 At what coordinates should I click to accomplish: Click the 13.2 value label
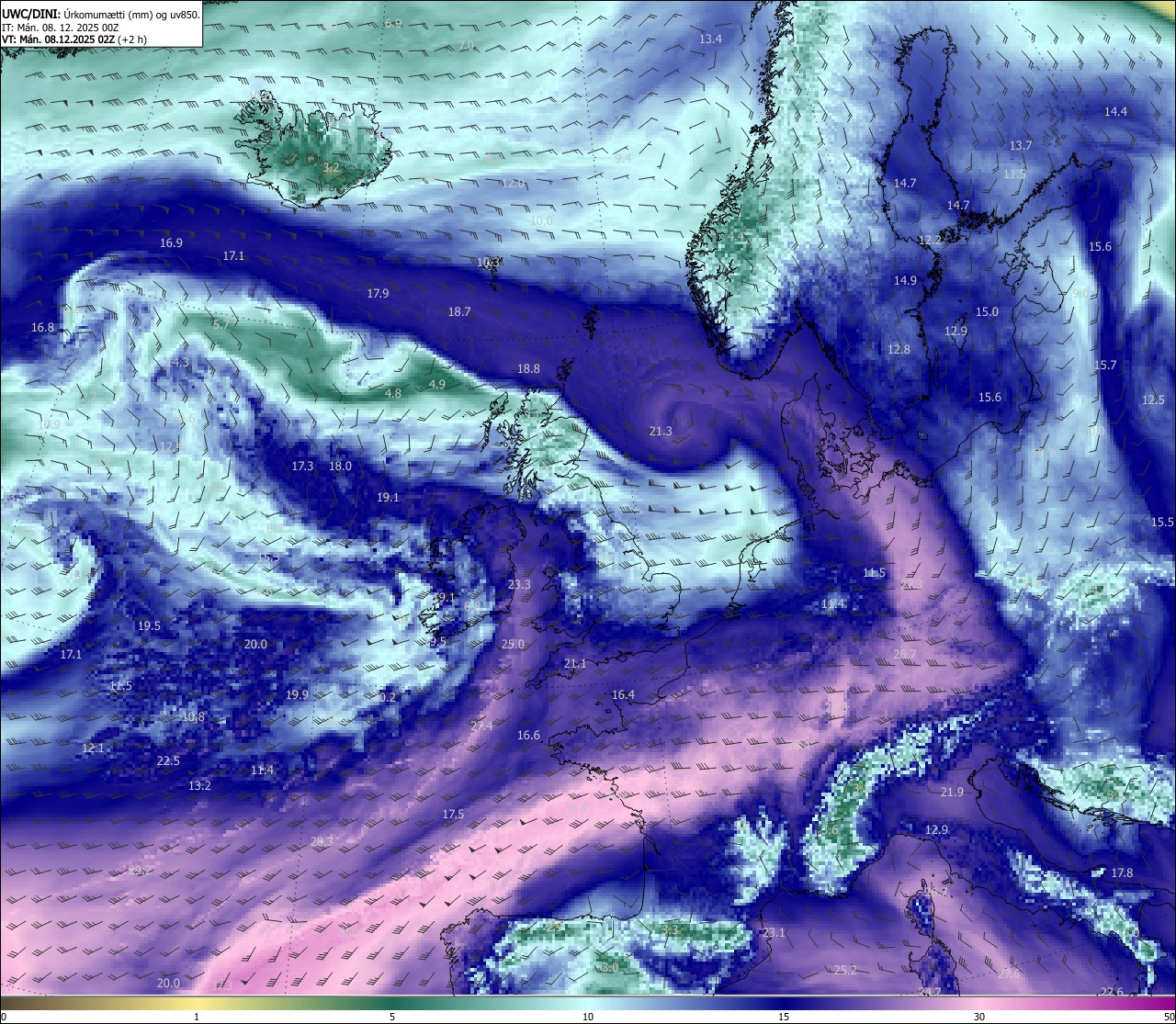pos(199,785)
